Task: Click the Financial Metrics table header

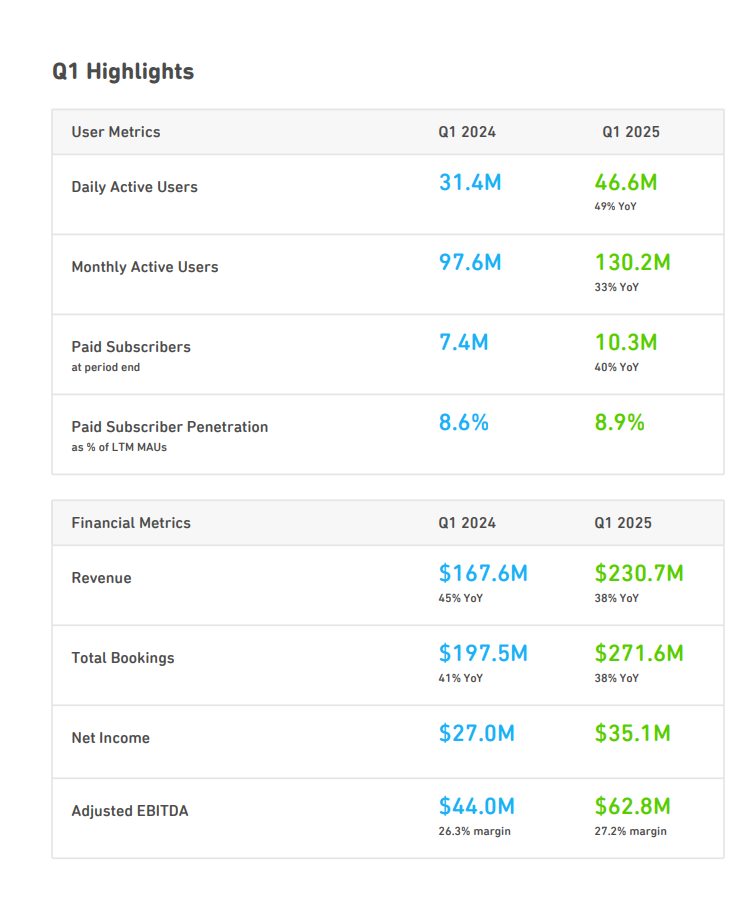Action: point(131,523)
